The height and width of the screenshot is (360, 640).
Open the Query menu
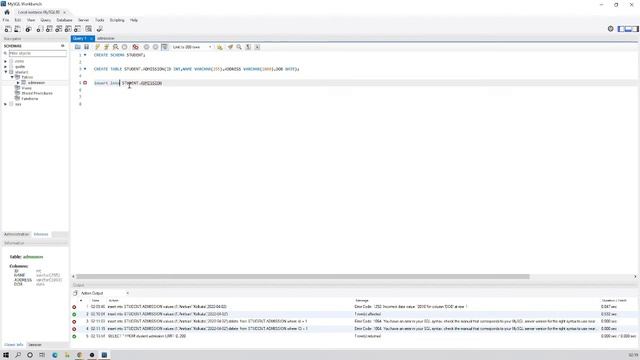45,20
